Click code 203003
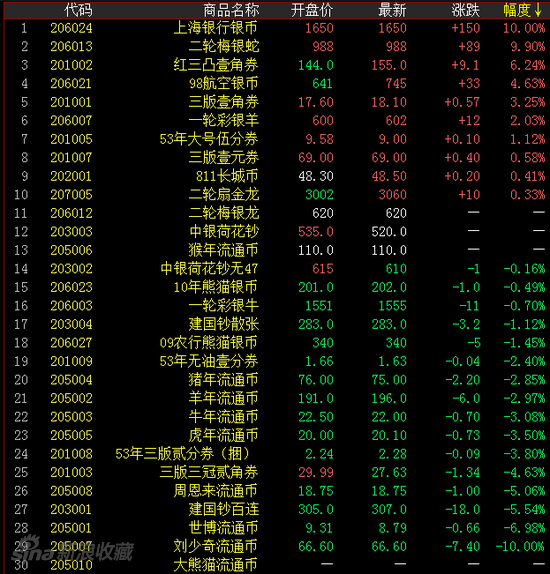550x574 pixels. tap(71, 232)
